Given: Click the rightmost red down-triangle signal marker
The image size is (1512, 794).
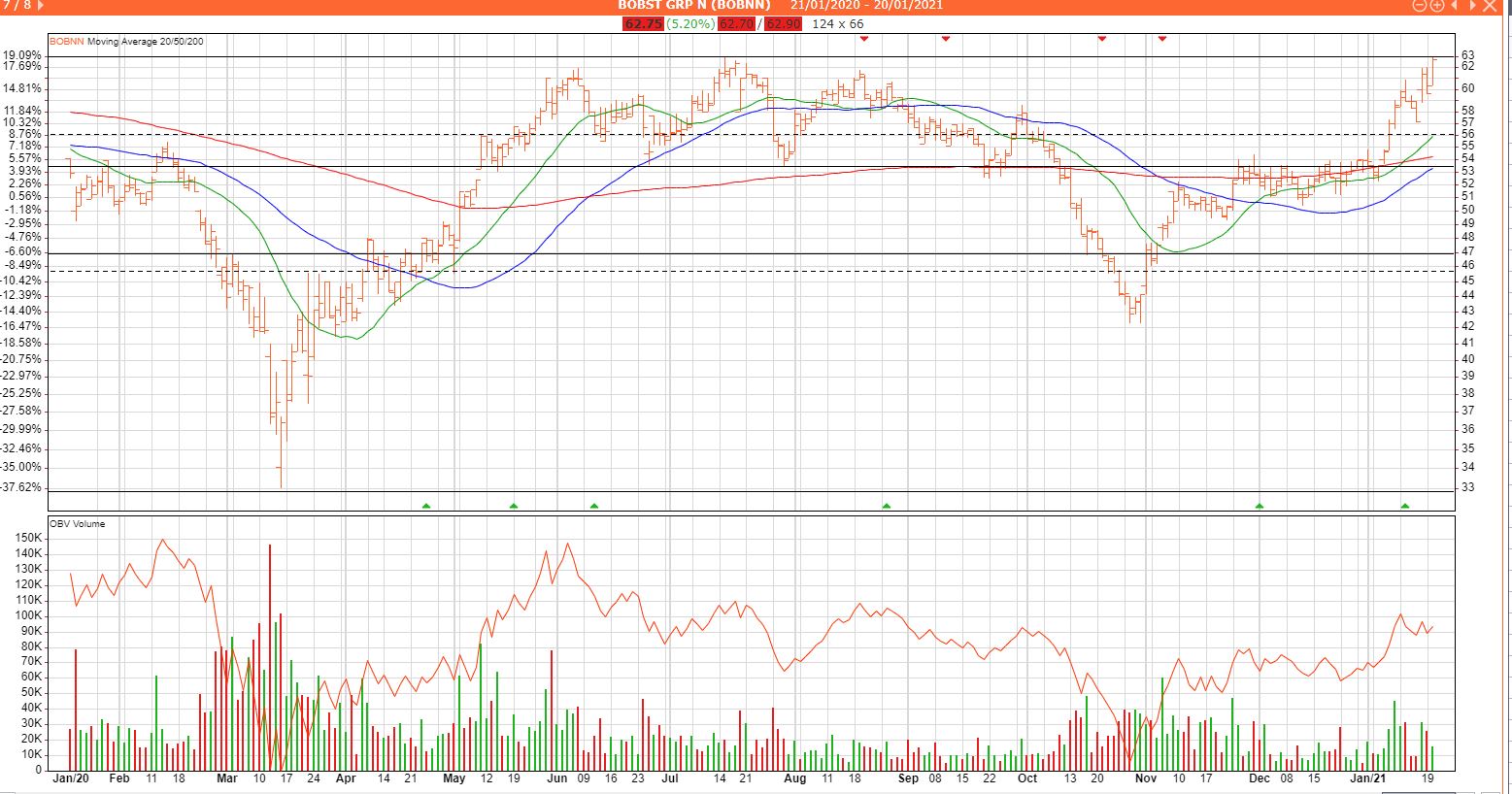Looking at the screenshot, I should [1162, 38].
